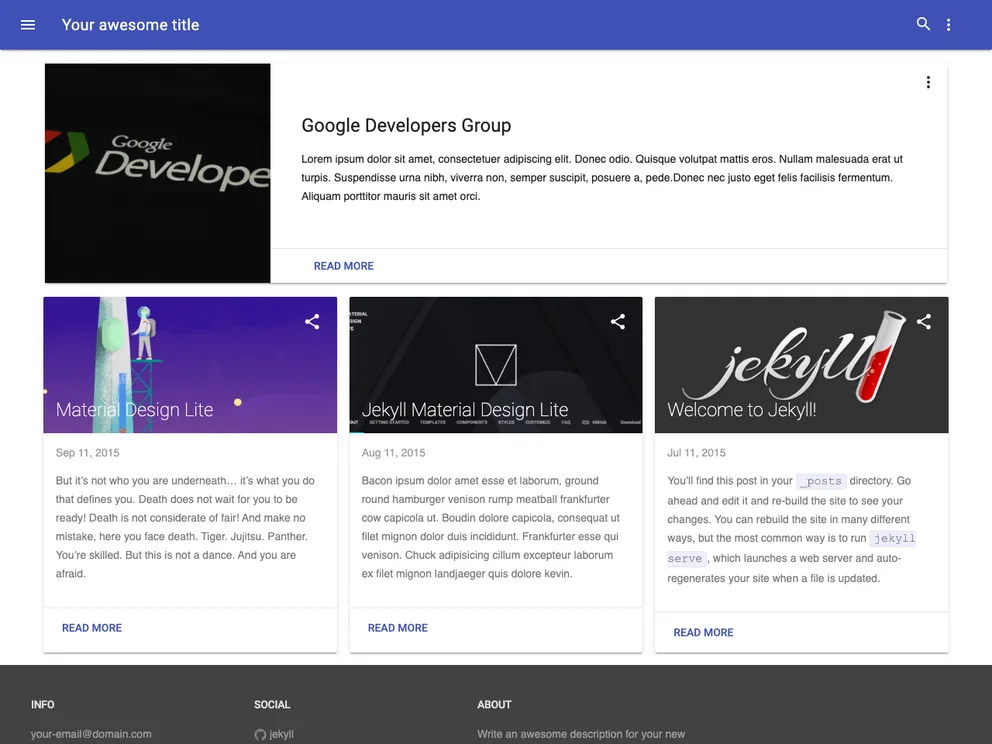The image size is (992, 744).
Task: Click READ MORE on Google Developers Group
Action: coord(343,266)
